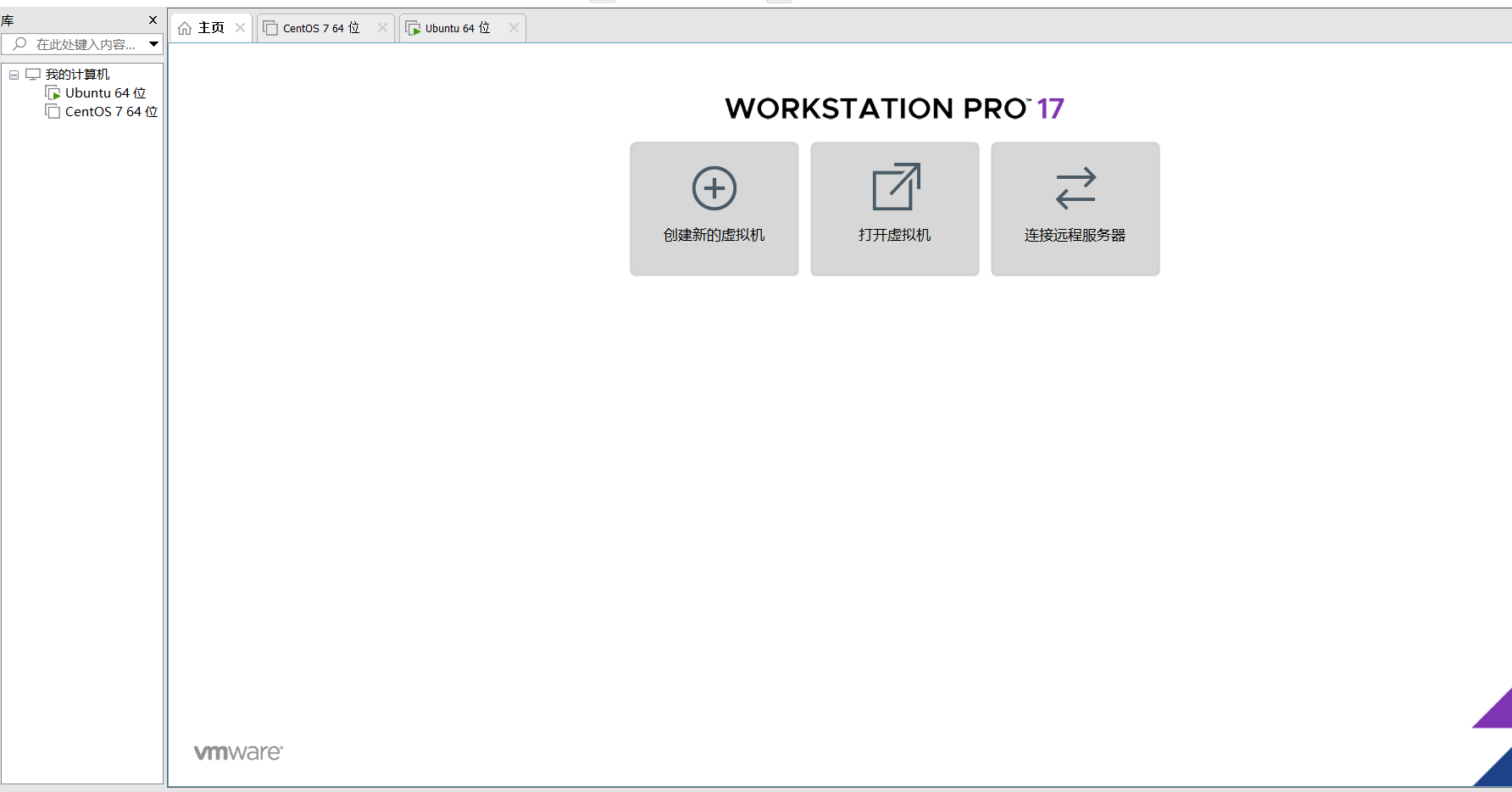The height and width of the screenshot is (792, 1512).
Task: Click the open virtual machine arrow icon
Action: click(895, 187)
